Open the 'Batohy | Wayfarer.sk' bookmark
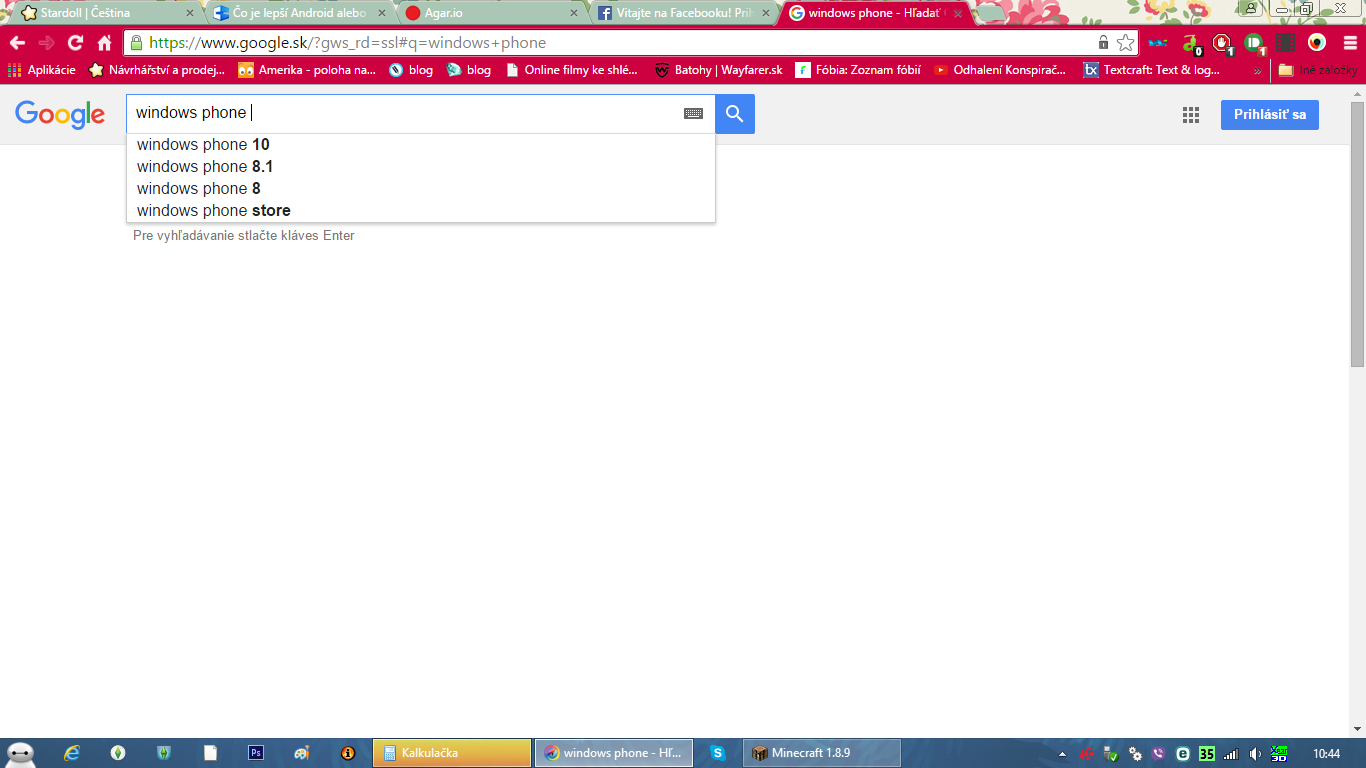This screenshot has height=768, width=1366. pyautogui.click(x=718, y=70)
